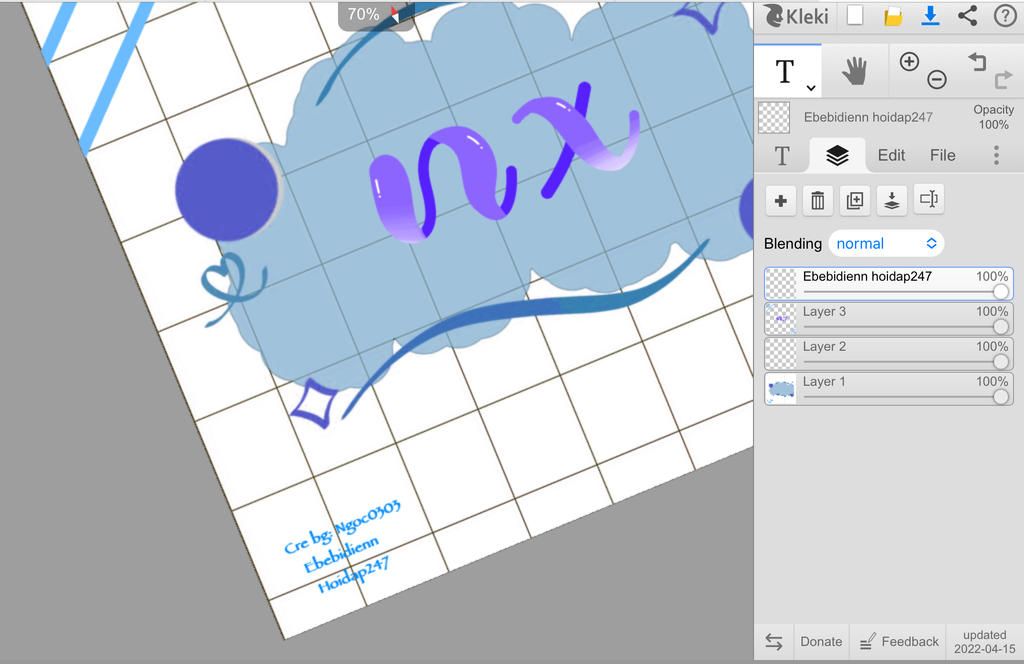Click the Kleki logo
The height and width of the screenshot is (664, 1024).
797,16
